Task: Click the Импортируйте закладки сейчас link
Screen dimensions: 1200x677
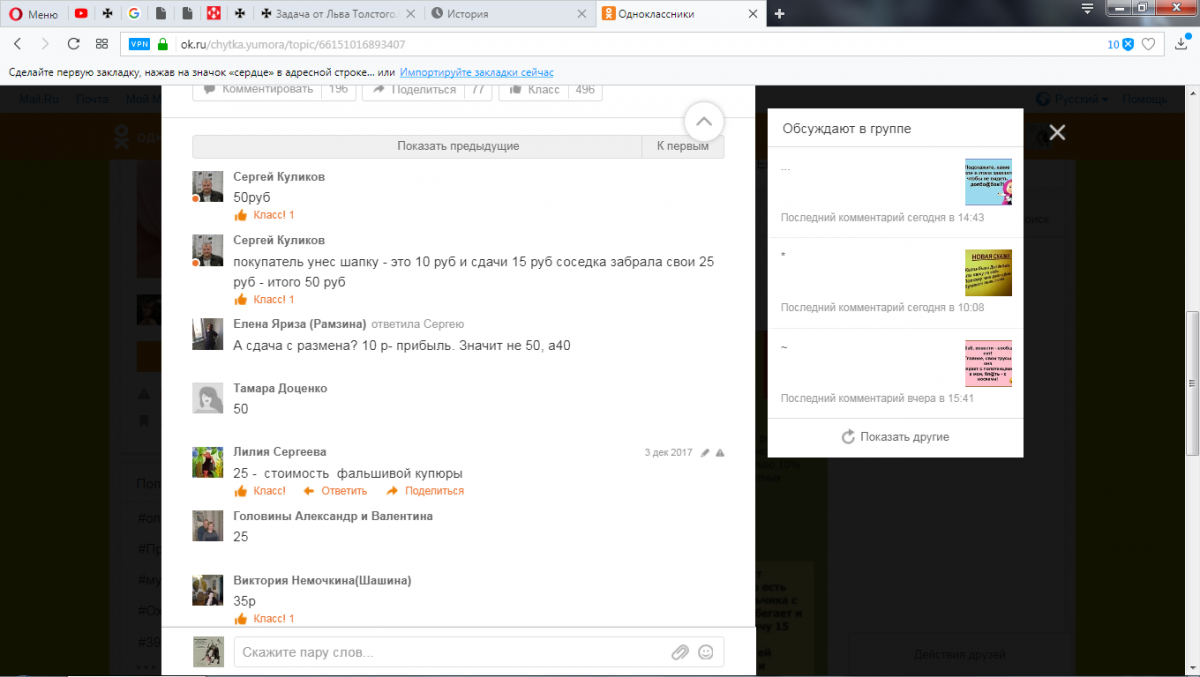Action: pos(477,73)
